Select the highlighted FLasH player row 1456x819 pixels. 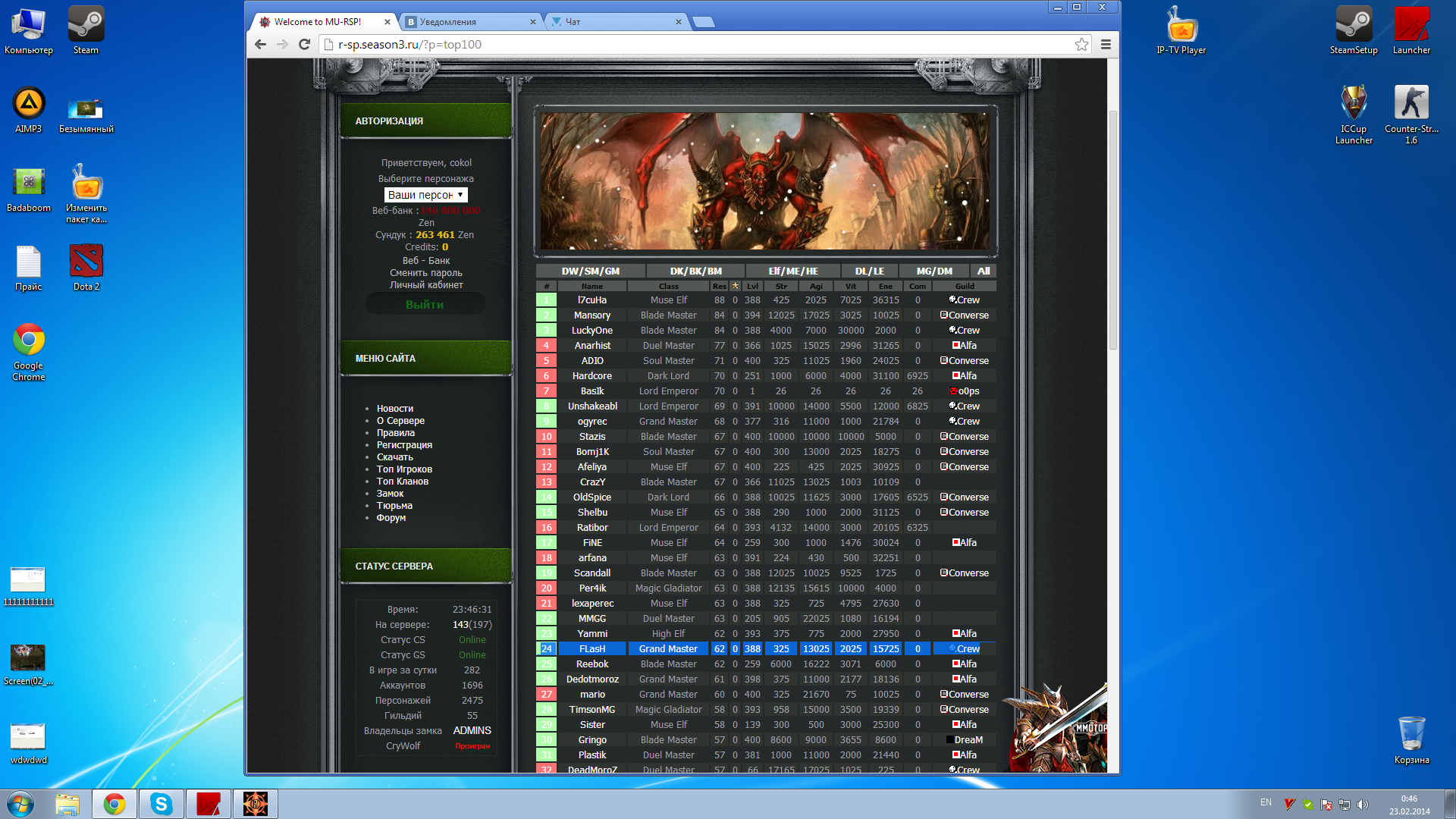point(766,649)
